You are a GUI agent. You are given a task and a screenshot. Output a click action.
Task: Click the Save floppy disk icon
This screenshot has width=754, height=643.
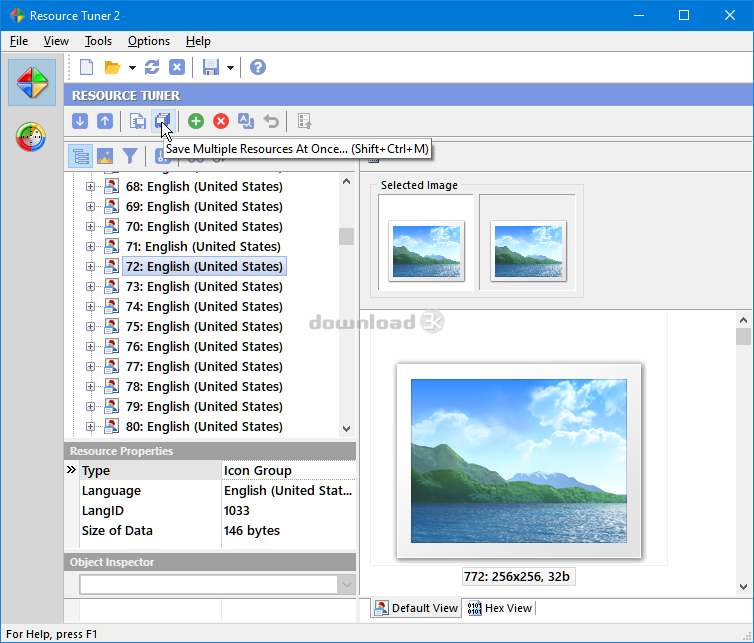[211, 67]
